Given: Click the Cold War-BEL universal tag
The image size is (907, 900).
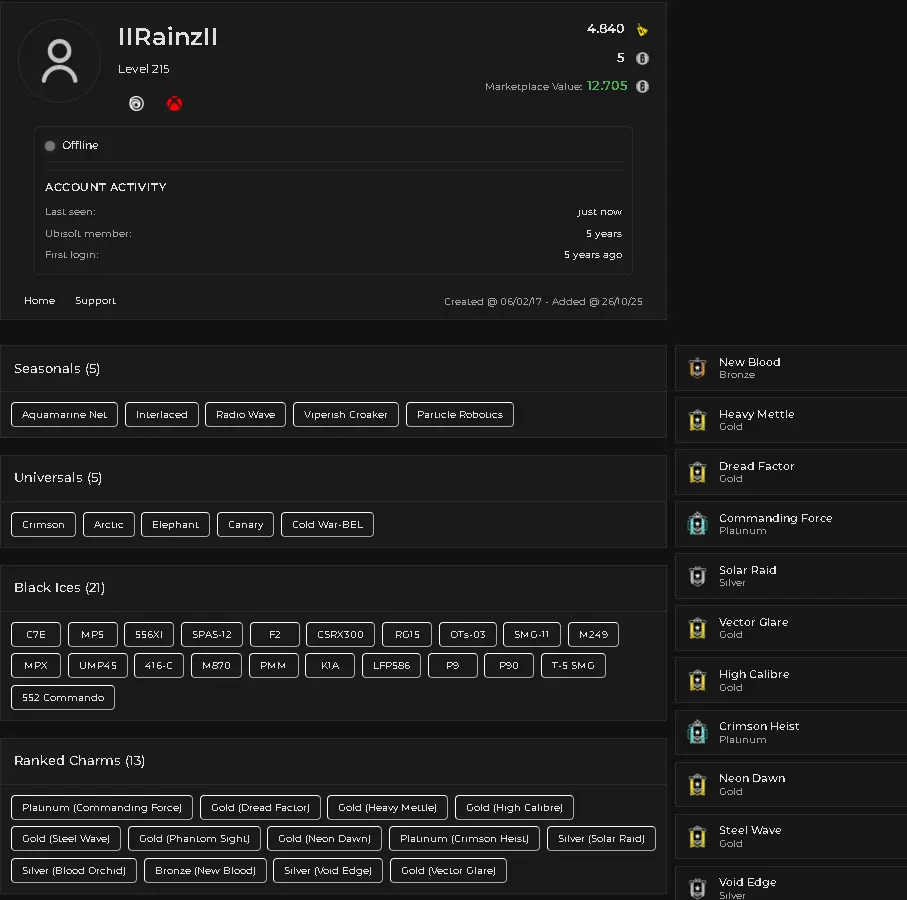Looking at the screenshot, I should tap(327, 525).
